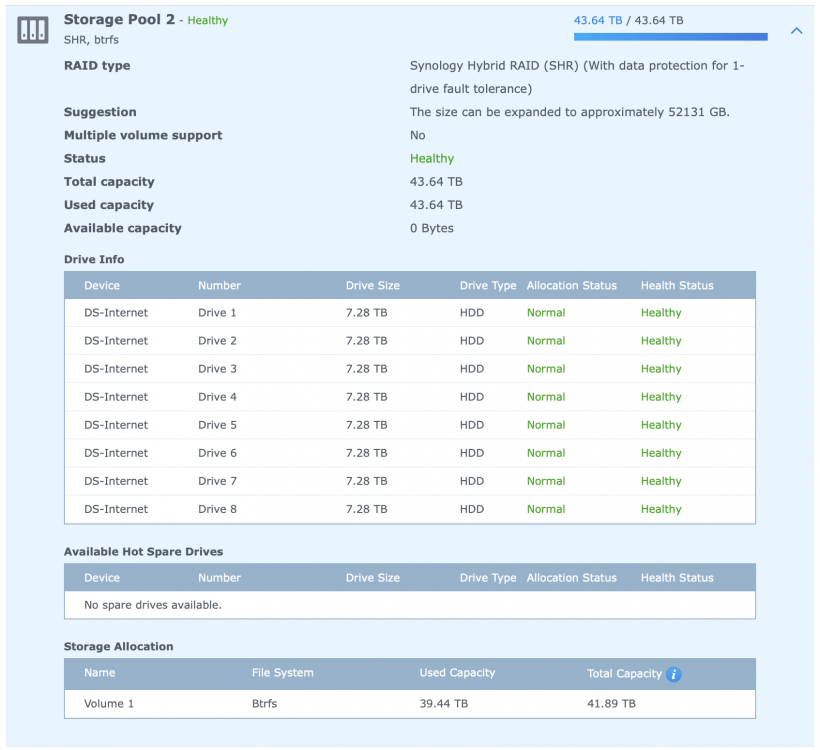Select Volume 1 in Storage Allocation
This screenshot has width=820, height=750.
pos(109,704)
